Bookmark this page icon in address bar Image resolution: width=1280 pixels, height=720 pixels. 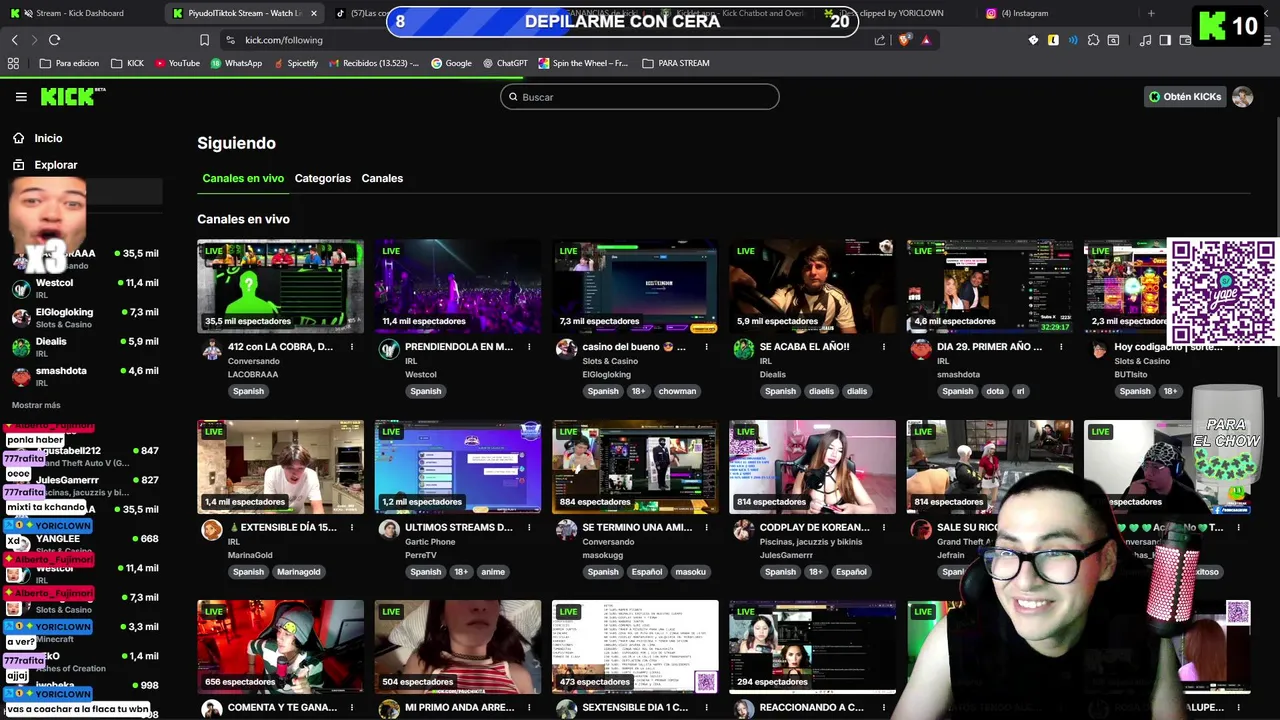click(204, 40)
